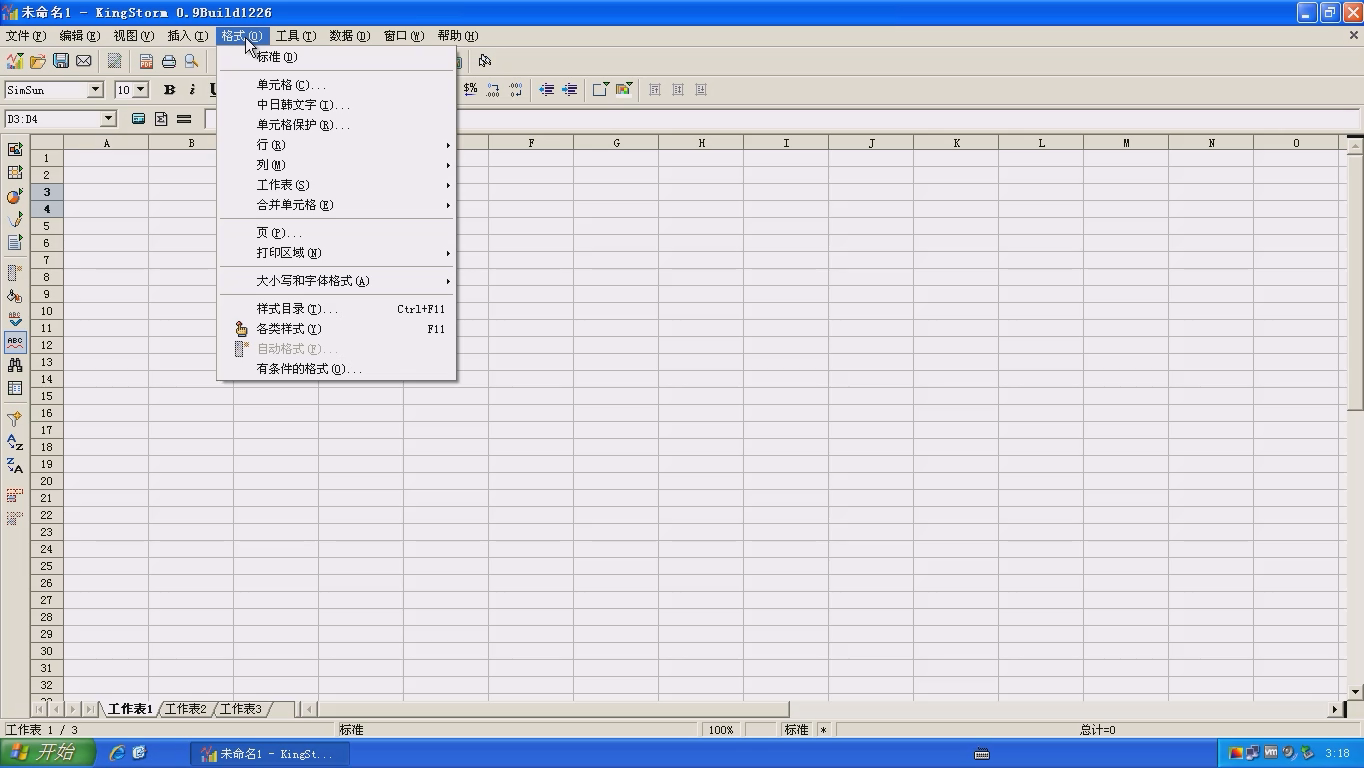Click the AutoFilter funnel icon
This screenshot has width=1364, height=768.
tap(15, 418)
